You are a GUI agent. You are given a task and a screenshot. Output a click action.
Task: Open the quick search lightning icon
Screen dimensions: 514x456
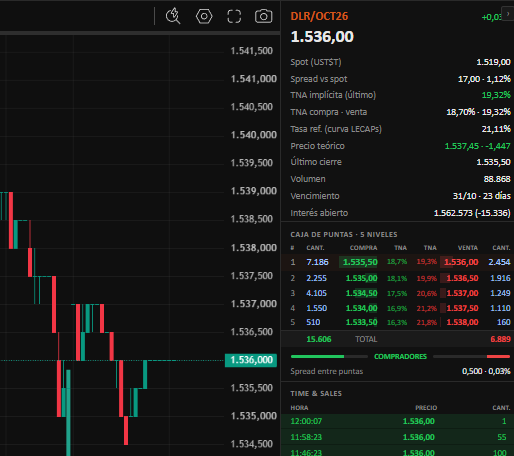[173, 16]
